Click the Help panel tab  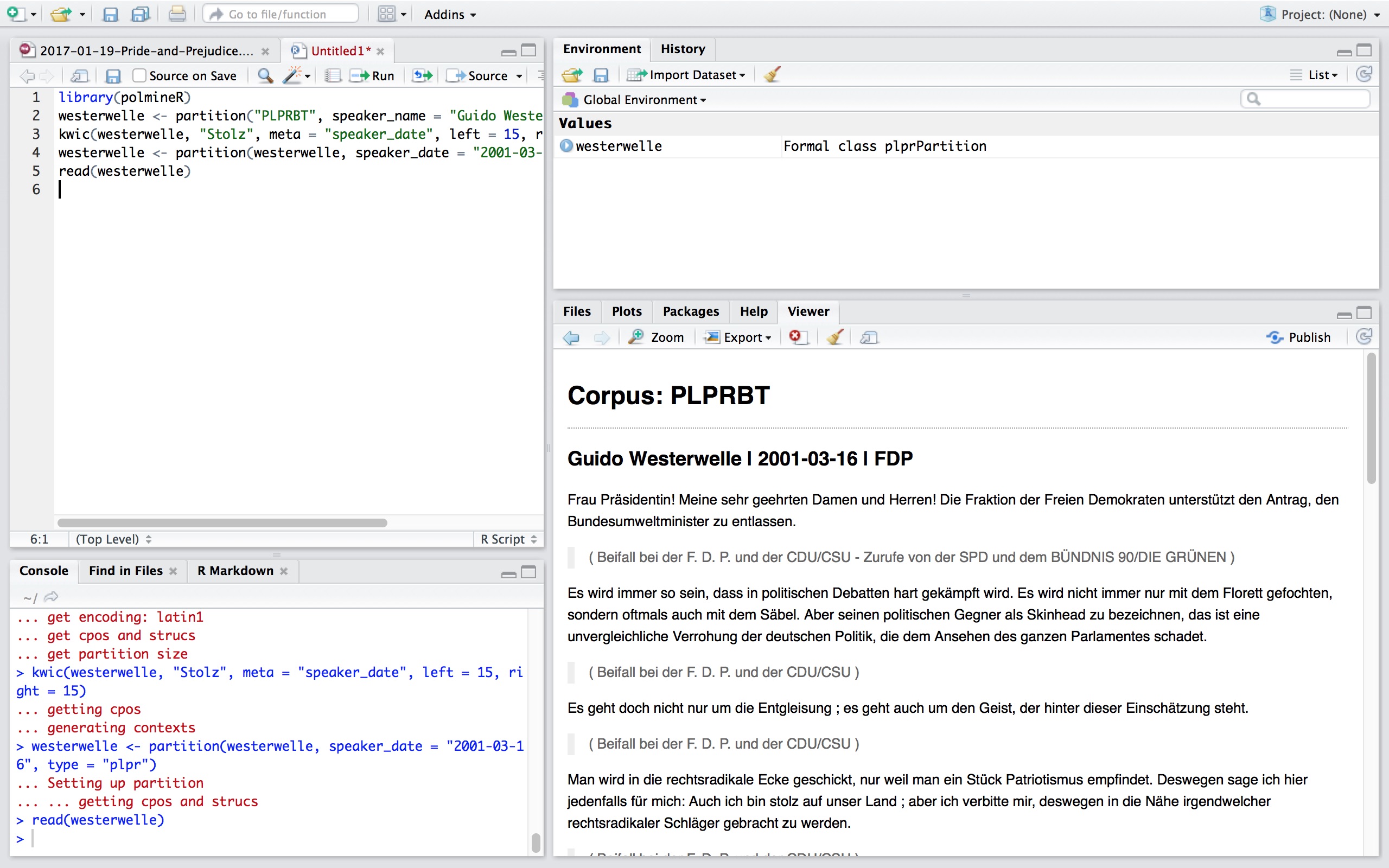[753, 311]
